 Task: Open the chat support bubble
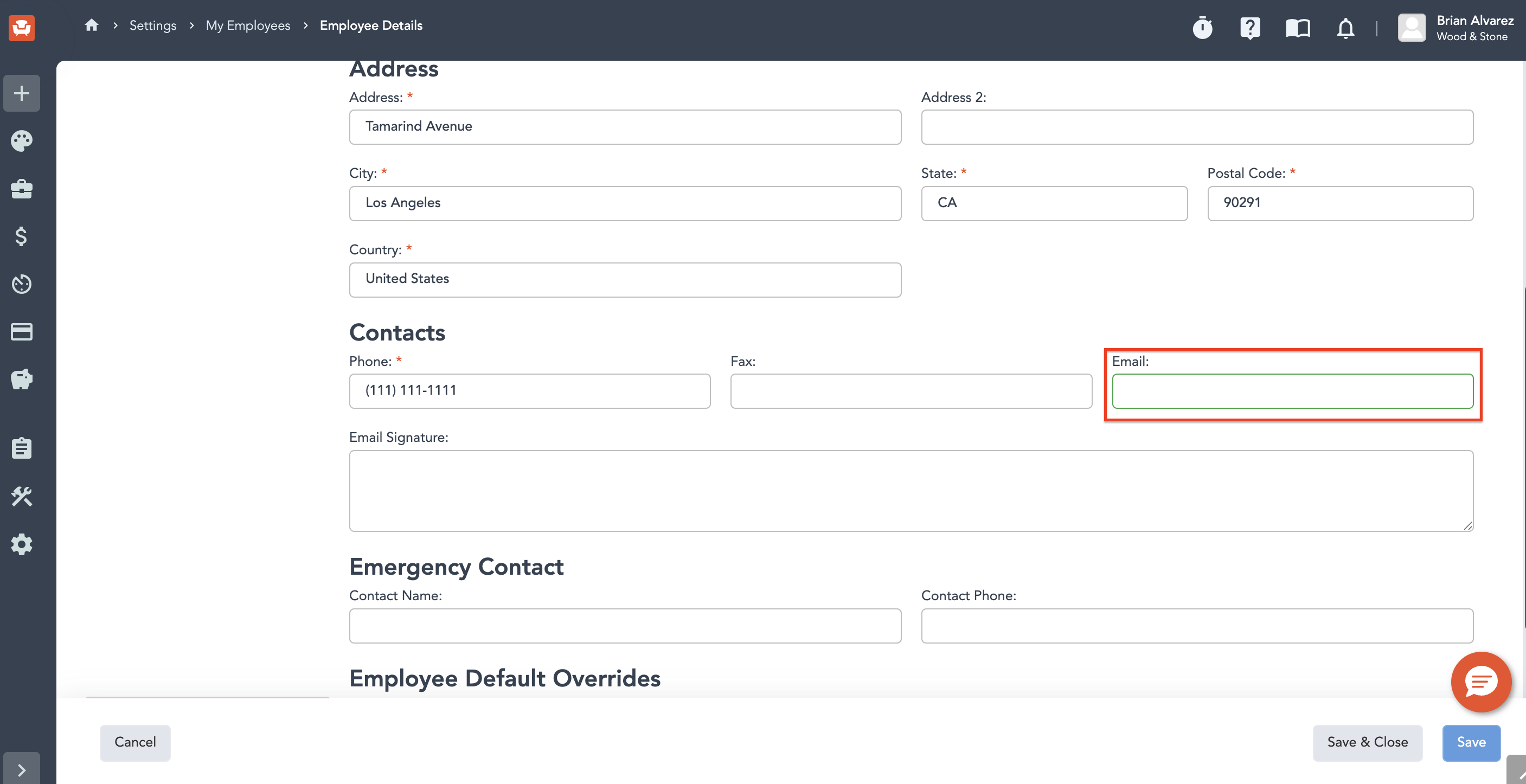[1481, 682]
